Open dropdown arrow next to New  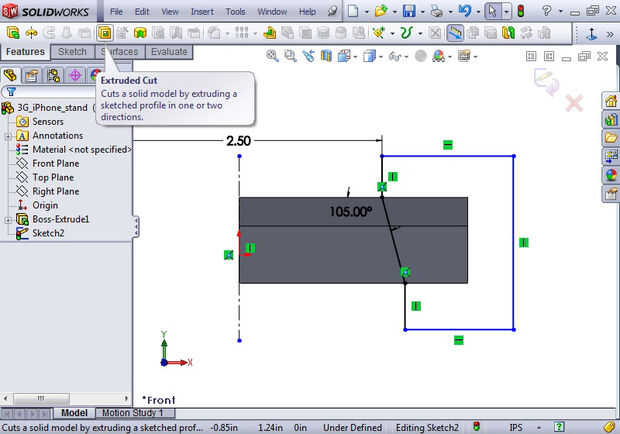click(x=367, y=12)
